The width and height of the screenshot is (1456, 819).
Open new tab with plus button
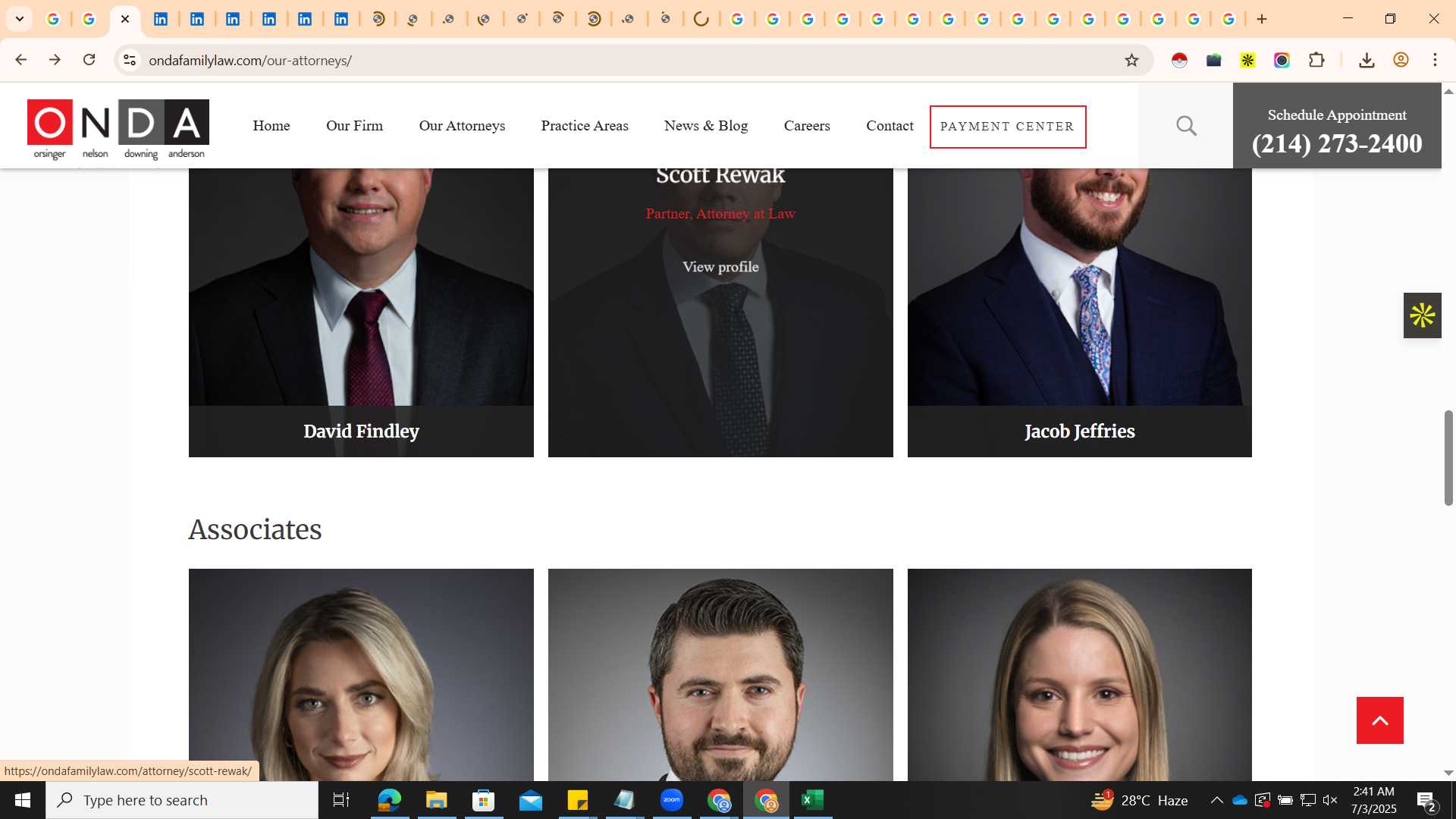1262,19
